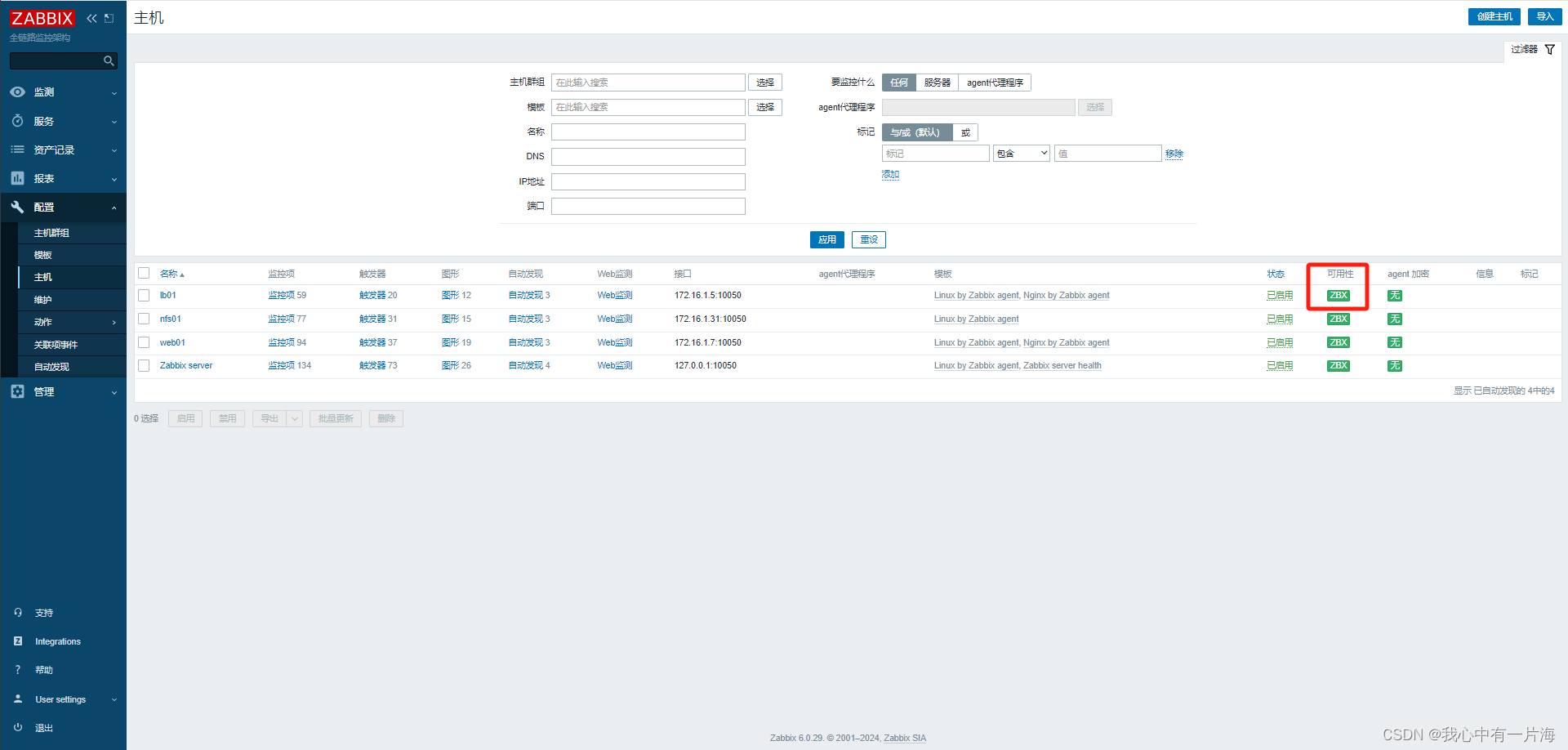The height and width of the screenshot is (750, 1568).
Task: Check the Zabbix server host checkbox
Action: pyautogui.click(x=144, y=365)
